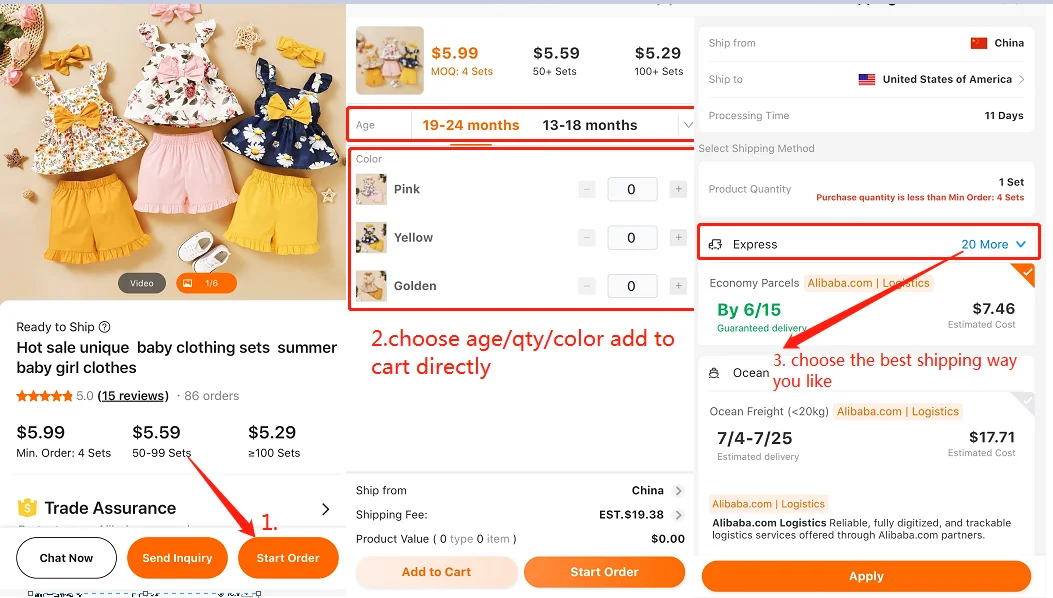Click the Ready to Ship help icon
This screenshot has width=1053, height=598.
(x=105, y=327)
